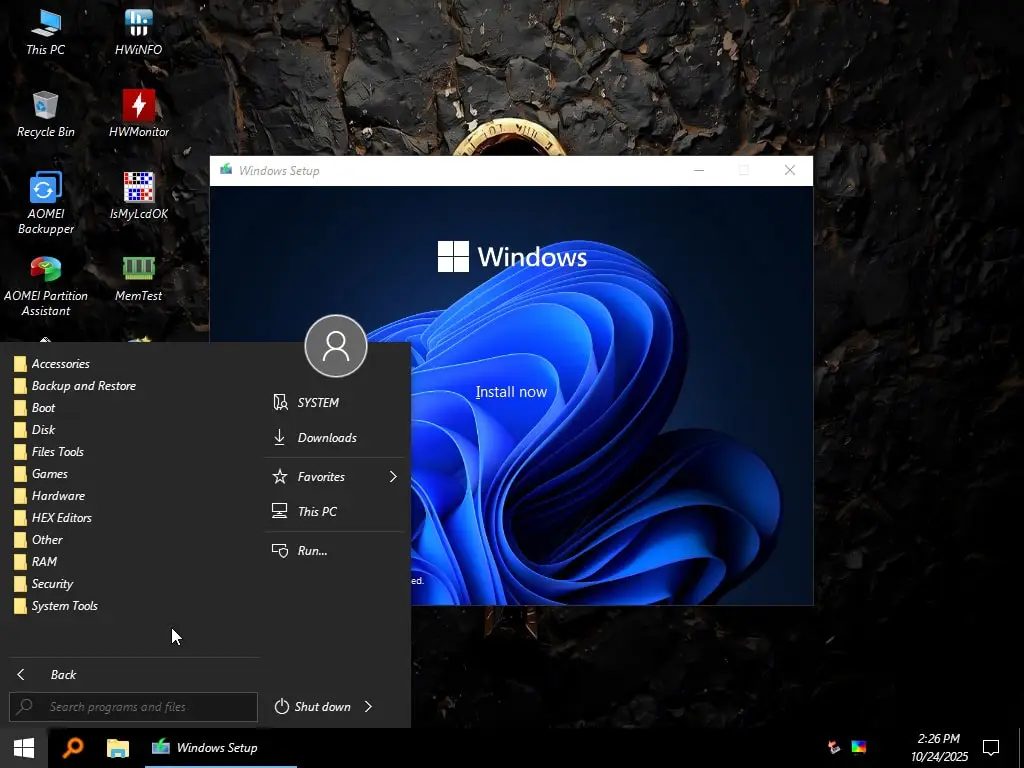This screenshot has width=1024, height=768.
Task: Open the System Tools folder
Action: (65, 605)
